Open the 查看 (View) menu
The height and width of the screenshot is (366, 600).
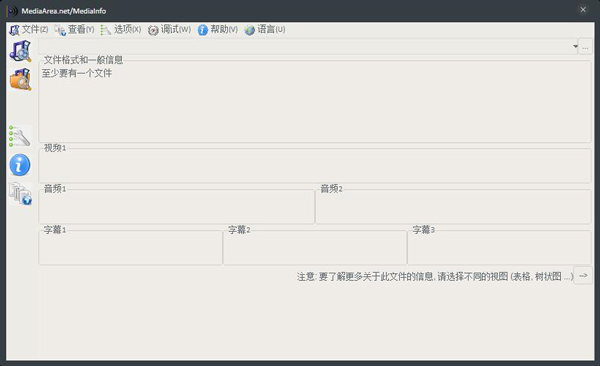[x=74, y=29]
